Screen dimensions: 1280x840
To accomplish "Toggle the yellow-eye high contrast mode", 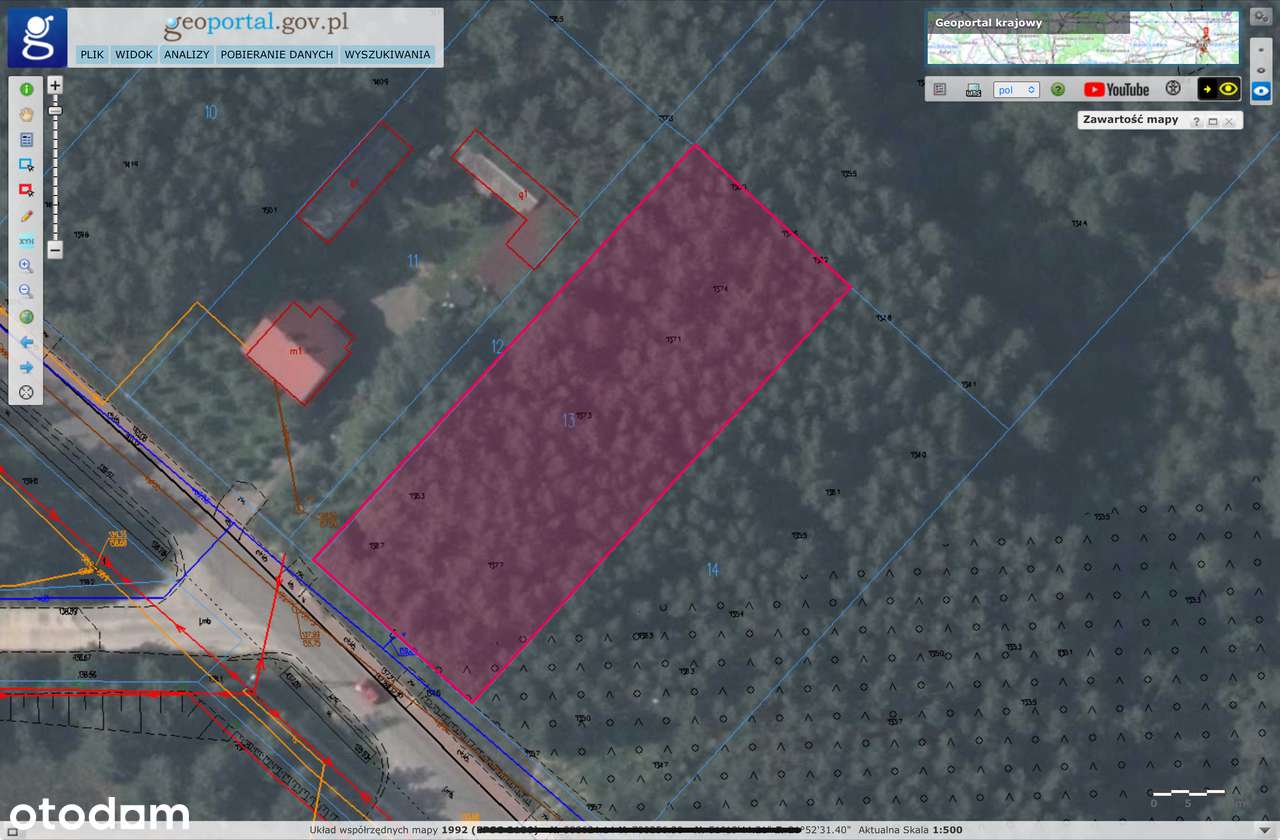I will click(x=1219, y=89).
